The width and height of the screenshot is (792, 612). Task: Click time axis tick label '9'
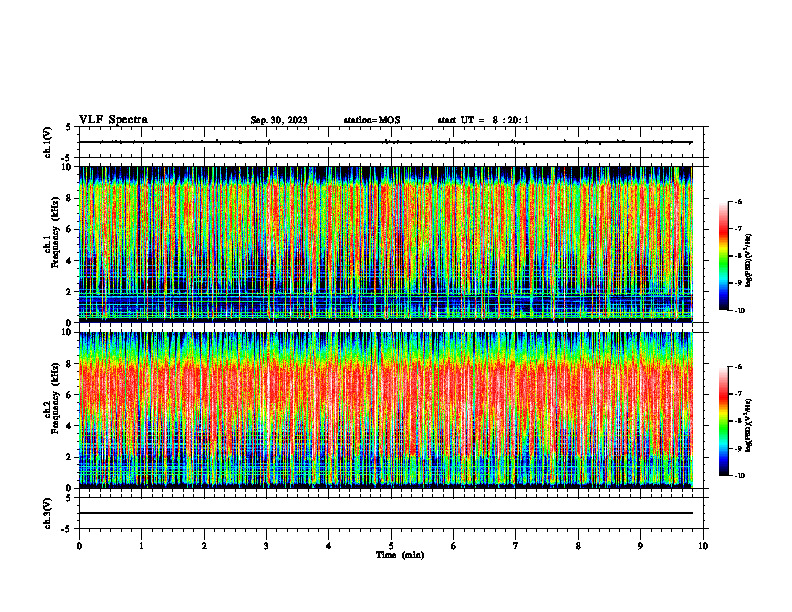pyautogui.click(x=640, y=546)
